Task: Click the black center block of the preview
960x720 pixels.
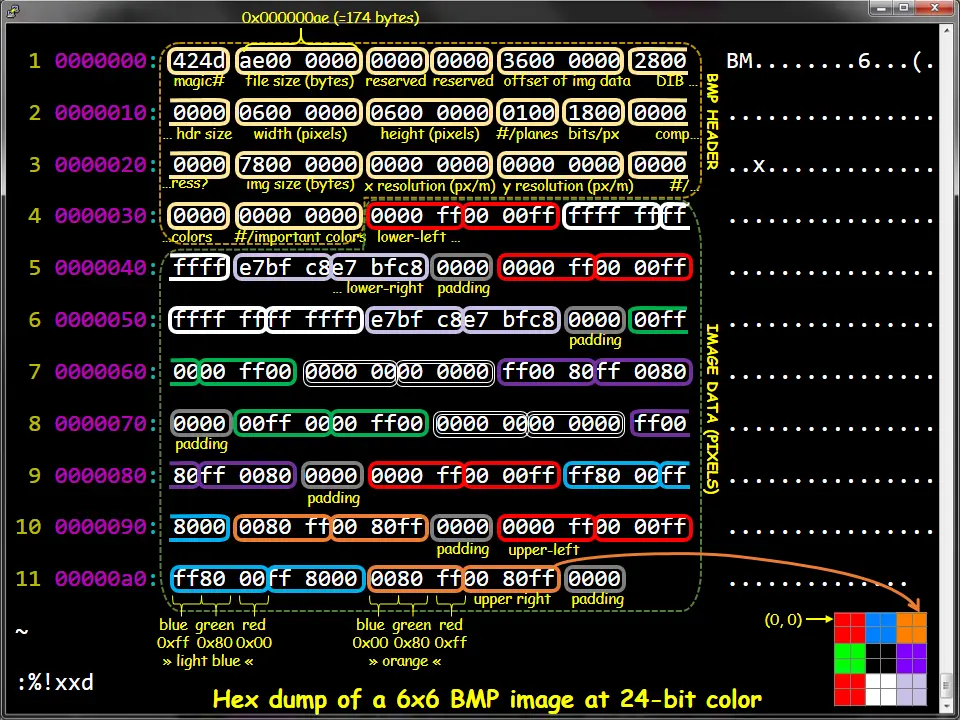Action: [880, 658]
